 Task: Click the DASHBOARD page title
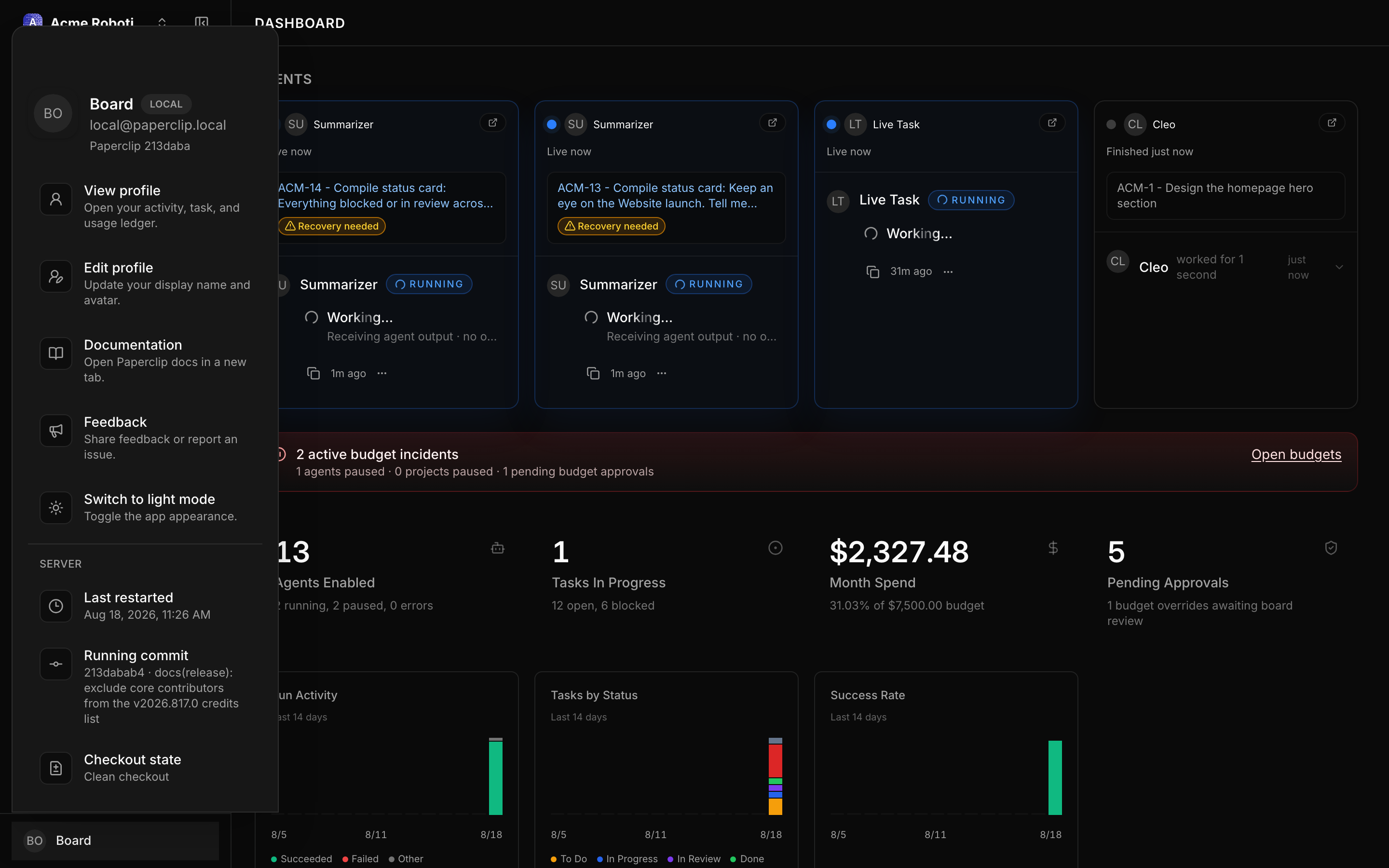300,23
